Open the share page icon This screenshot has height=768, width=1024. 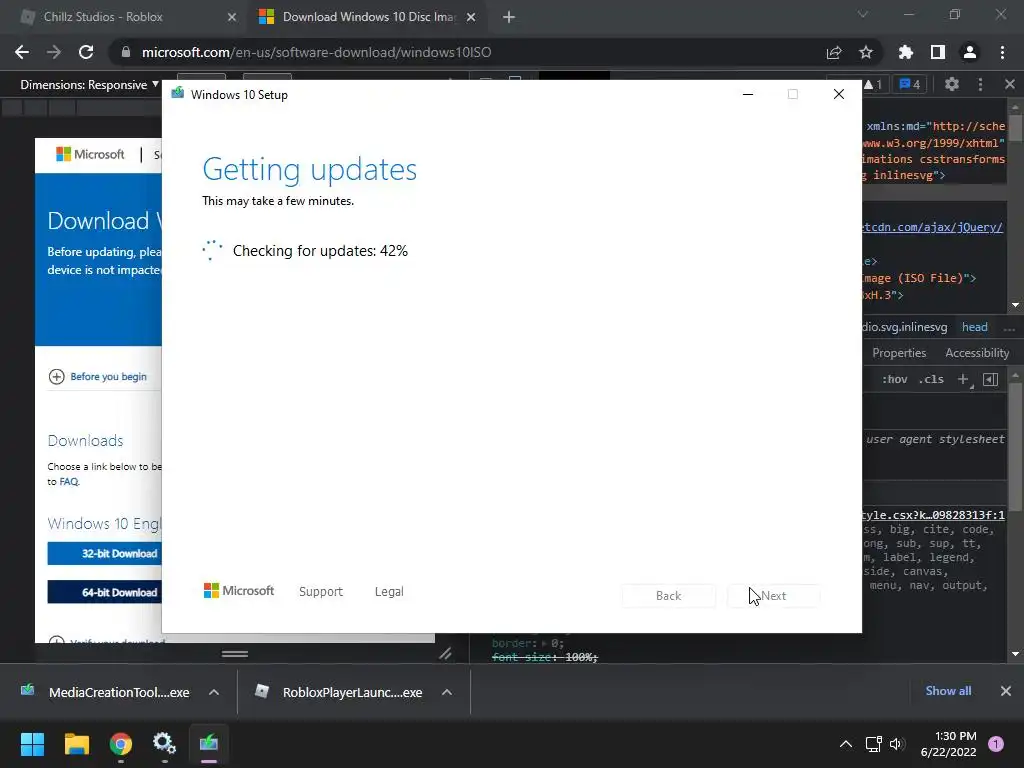[834, 52]
